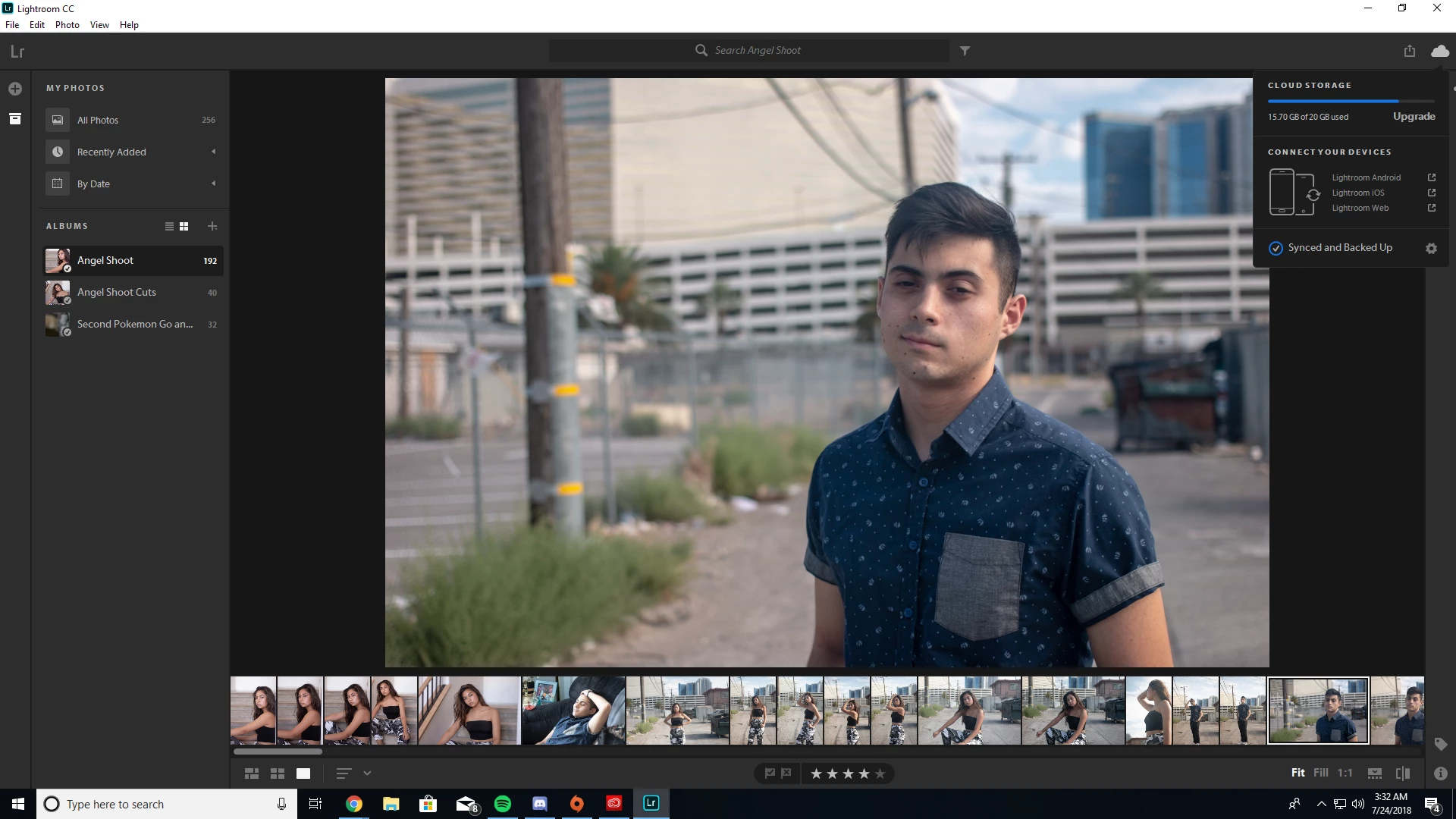Open the keywords tag icon
Screen dimensions: 1456x819
1440,744
